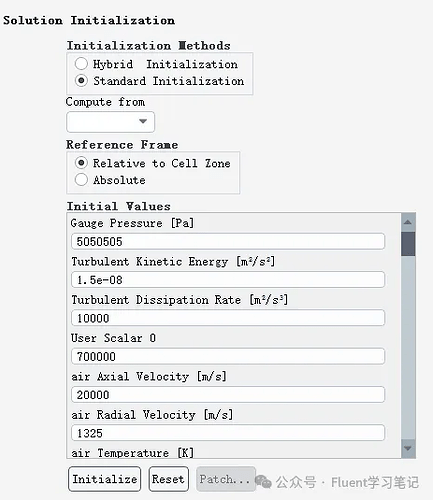
Task: Click the Initial Values scrollbar thumb
Action: coord(408,244)
